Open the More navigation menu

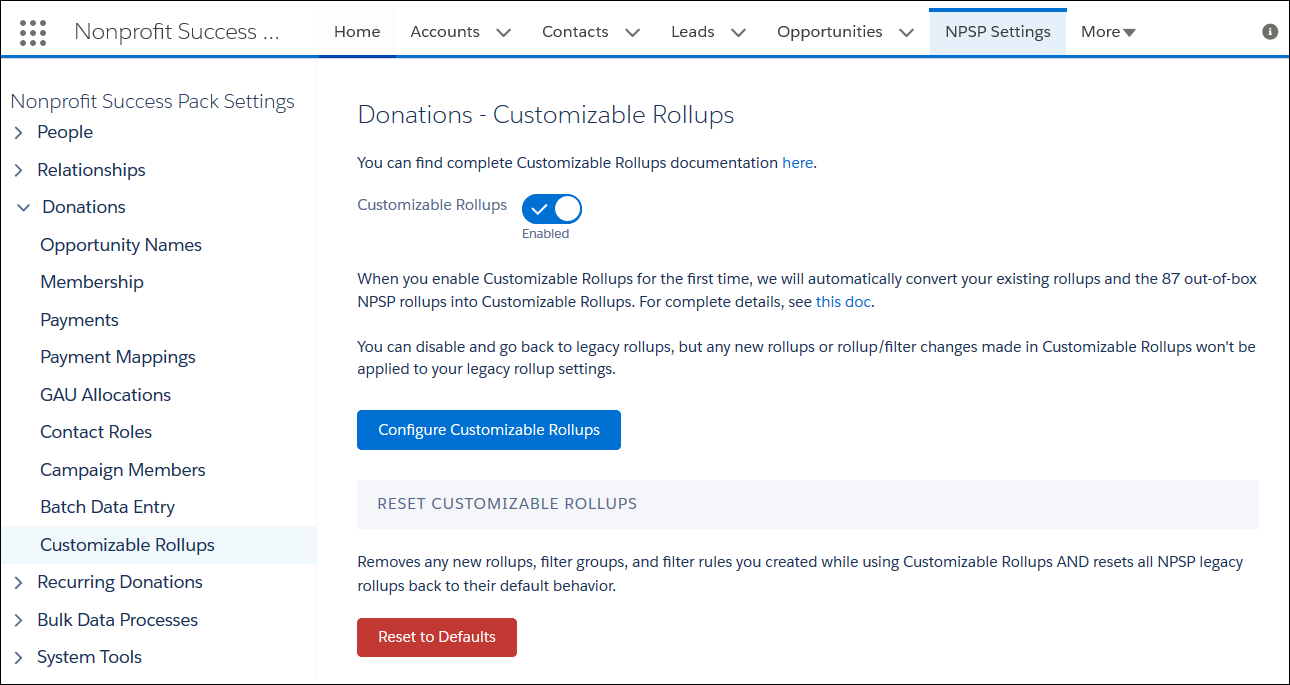click(1108, 32)
